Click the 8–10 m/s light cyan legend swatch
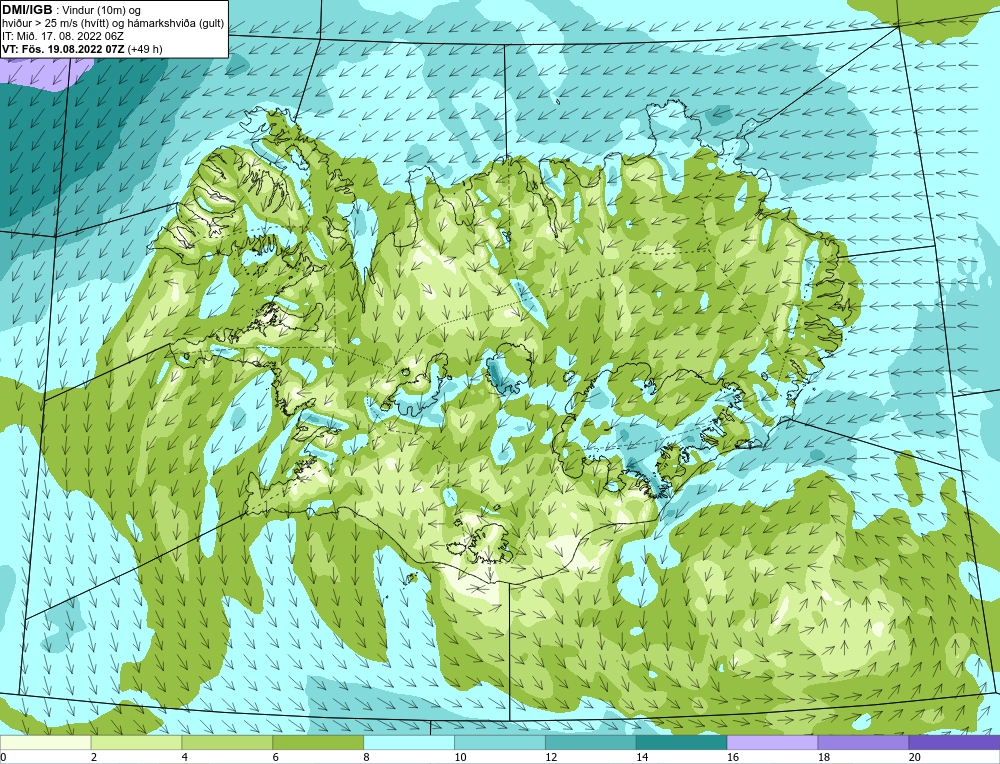The image size is (1000, 764). point(409,743)
